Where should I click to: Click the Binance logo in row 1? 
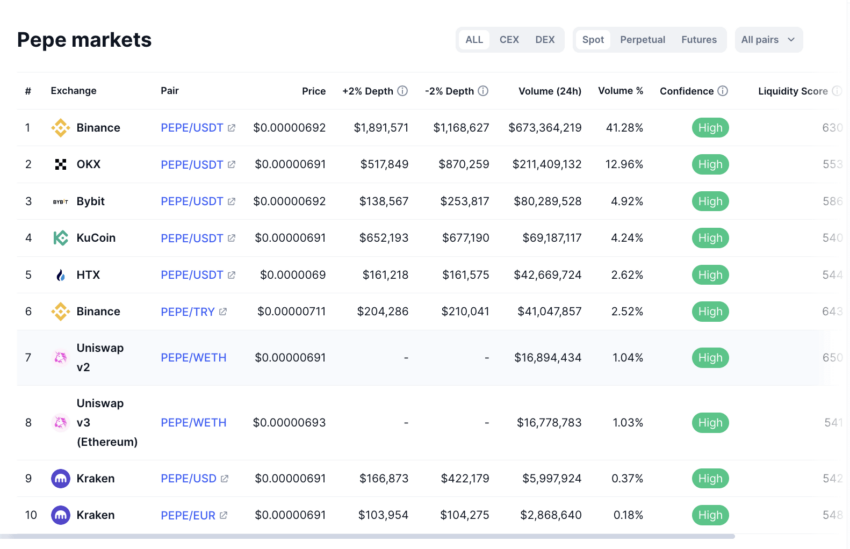pyautogui.click(x=60, y=128)
